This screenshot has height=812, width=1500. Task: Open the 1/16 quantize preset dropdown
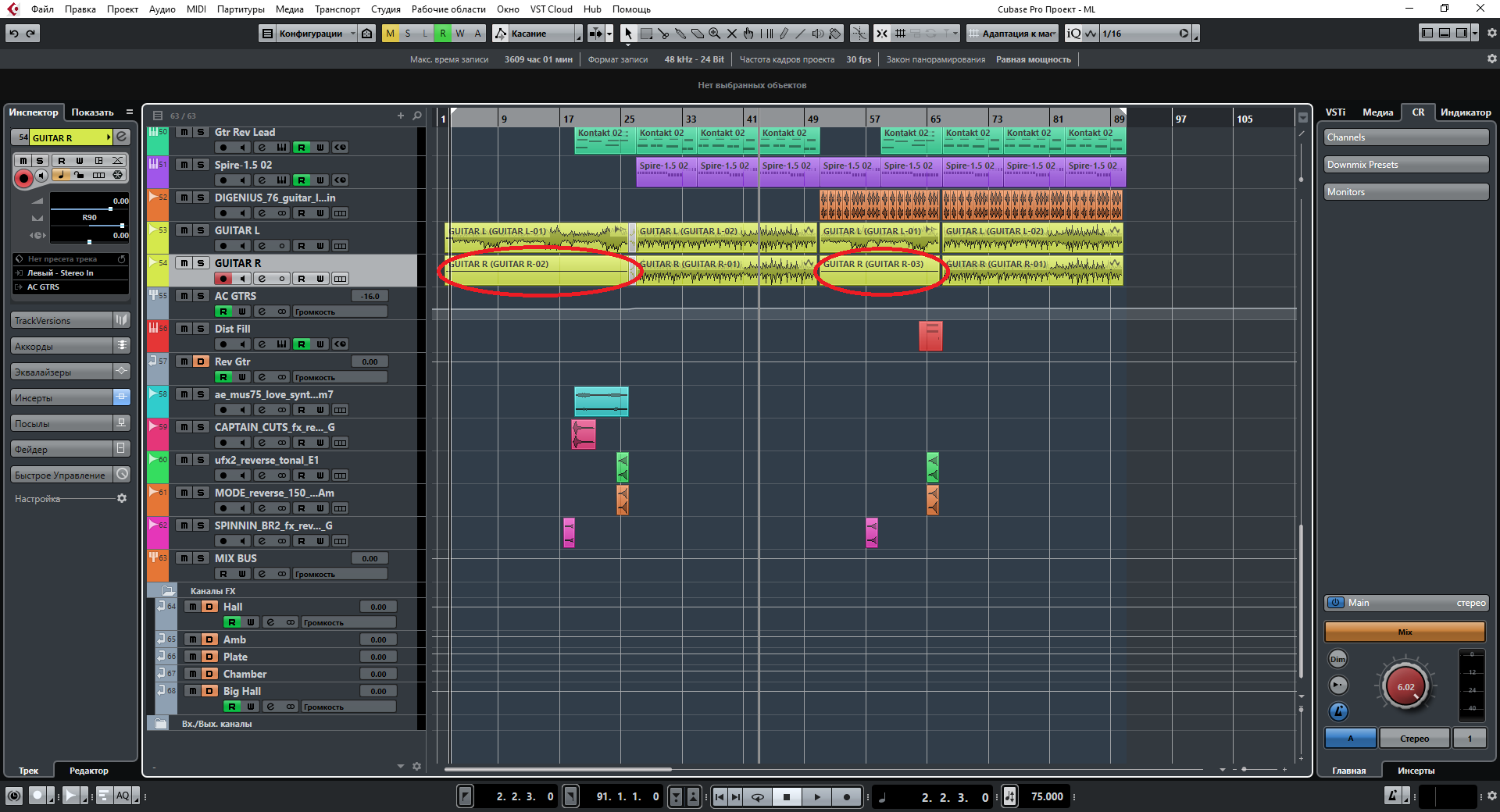point(1145,34)
